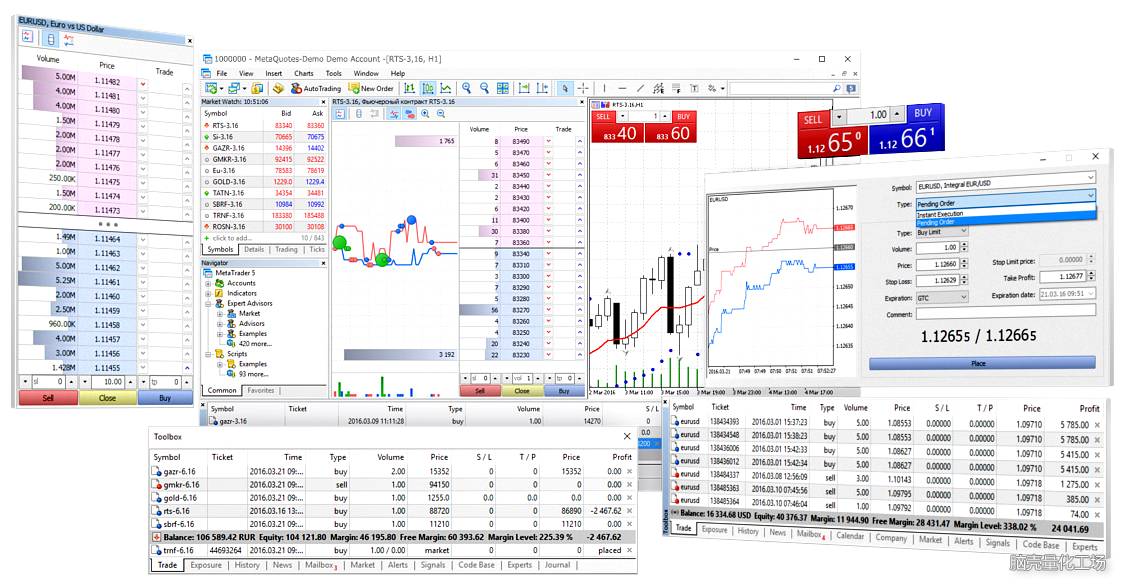This screenshot has width=1123, height=586.
Task: Click BUY 833 60 on RTS chart panel
Action: [671, 127]
